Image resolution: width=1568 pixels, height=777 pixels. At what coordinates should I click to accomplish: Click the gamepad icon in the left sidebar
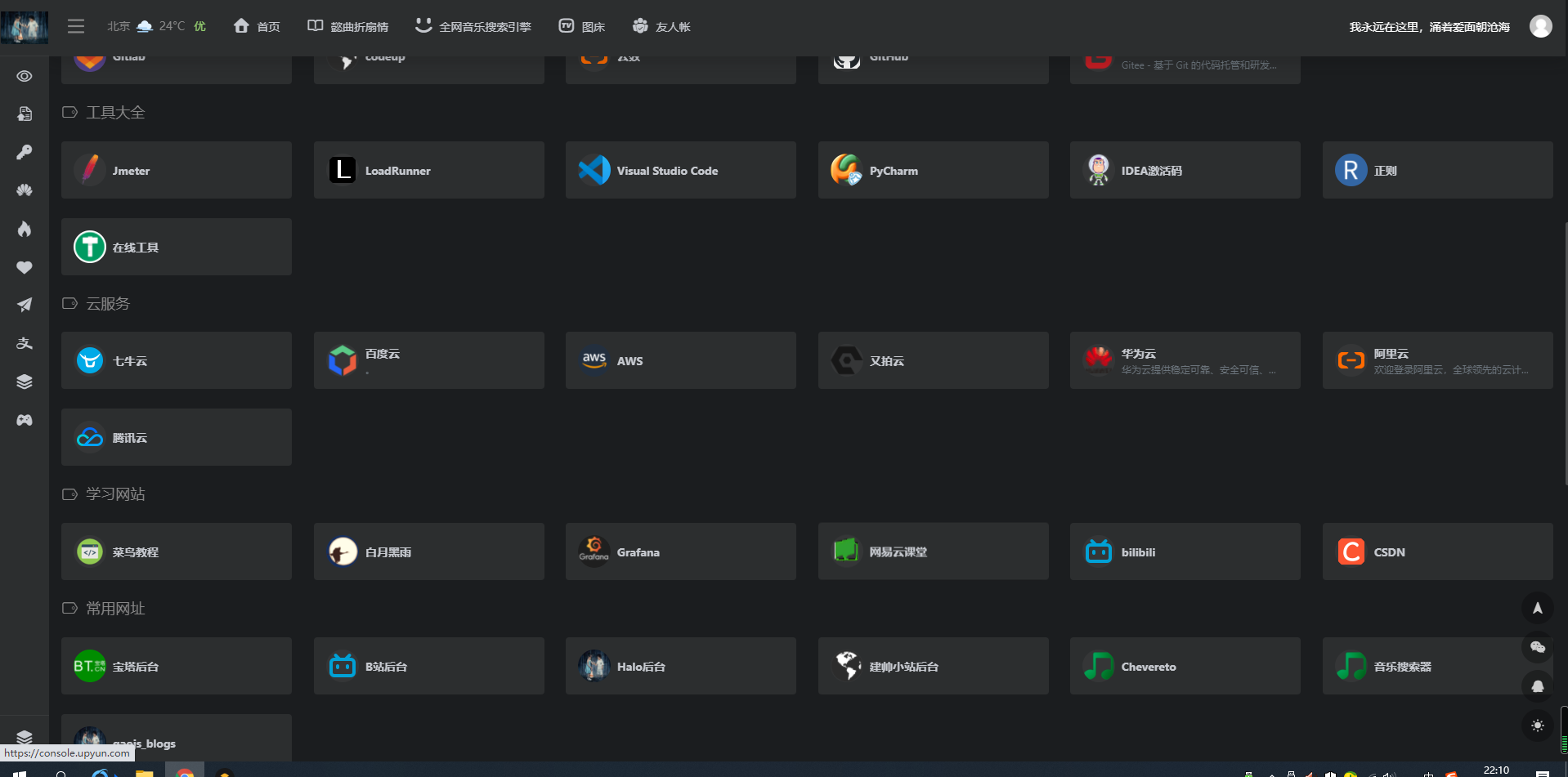click(x=25, y=420)
